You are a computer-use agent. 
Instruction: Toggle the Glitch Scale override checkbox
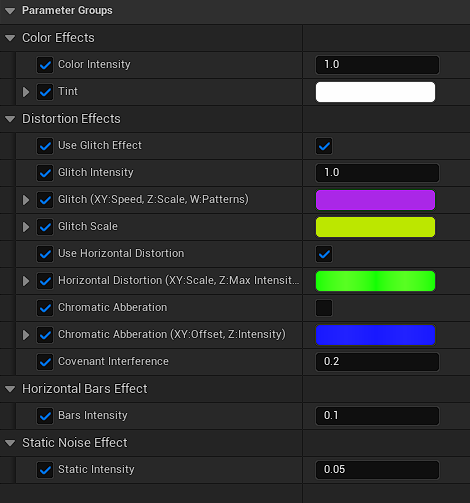coord(45,227)
